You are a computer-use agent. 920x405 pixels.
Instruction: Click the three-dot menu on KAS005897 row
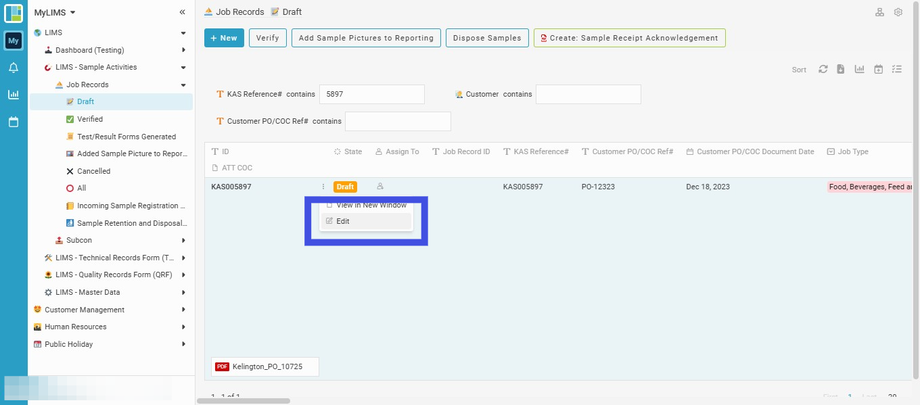(323, 187)
